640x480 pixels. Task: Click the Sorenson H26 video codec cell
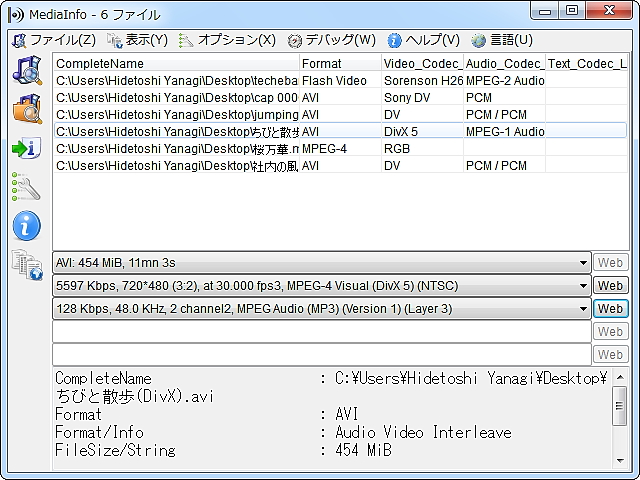(423, 81)
